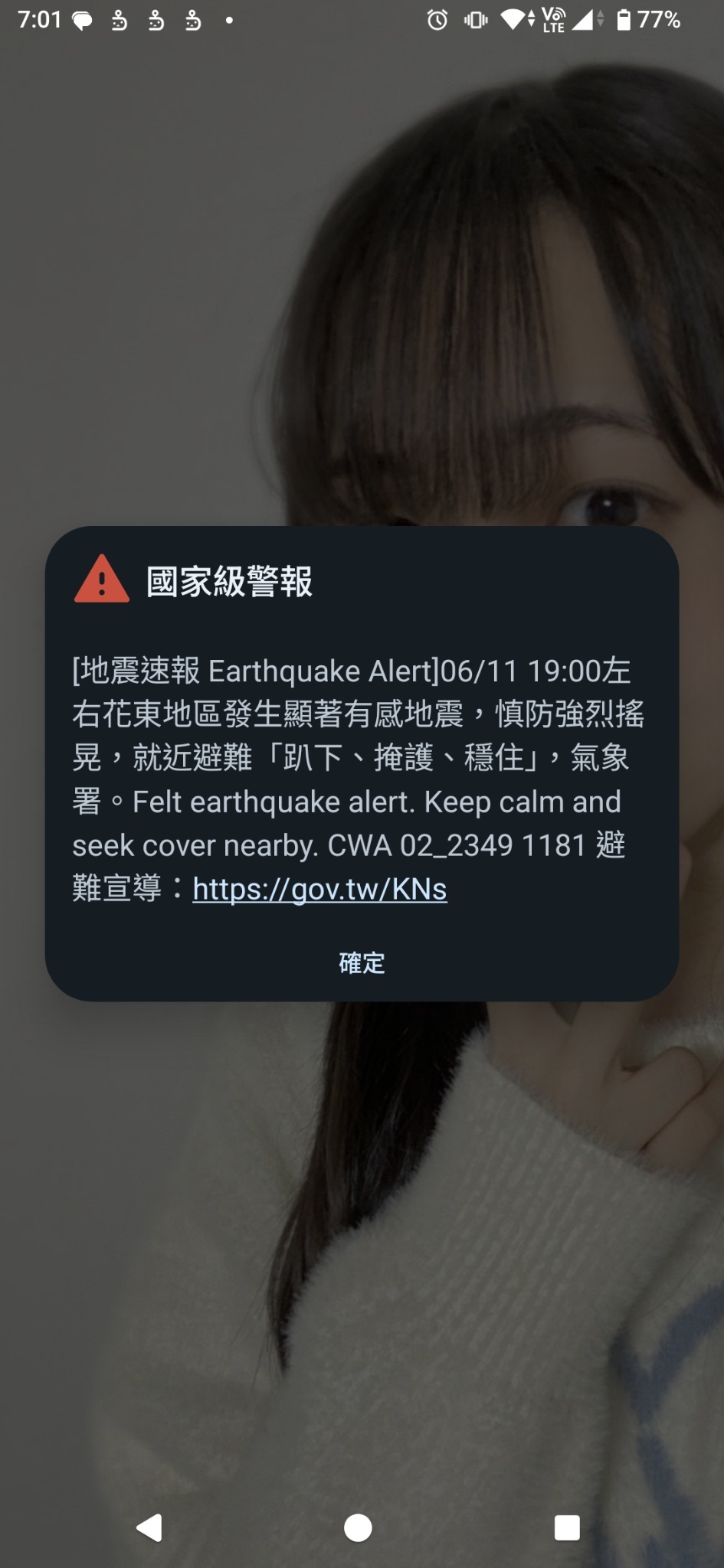The image size is (724, 1568).
Task: Tap the circular home navigation button
Action: (358, 1527)
